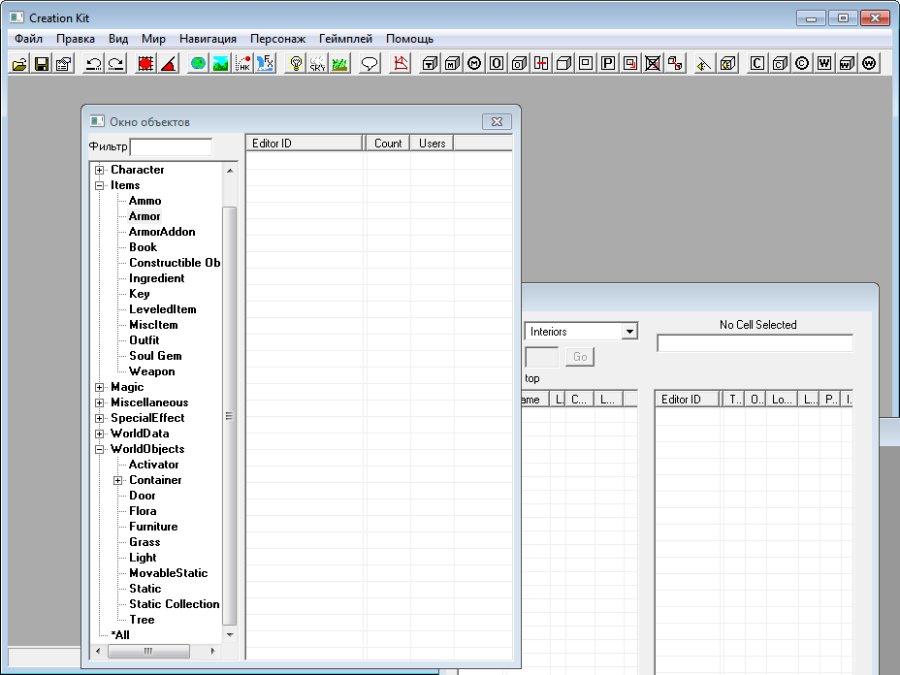Toggle the SKY toolbar icon

[x=317, y=63]
